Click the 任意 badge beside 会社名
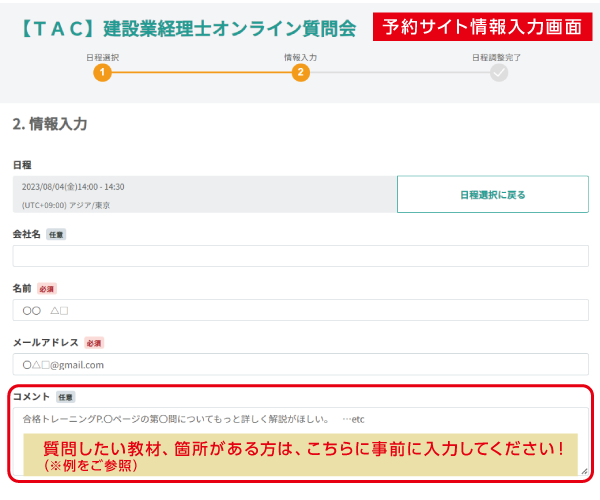Viewport: 600px width, 500px height. 56,234
